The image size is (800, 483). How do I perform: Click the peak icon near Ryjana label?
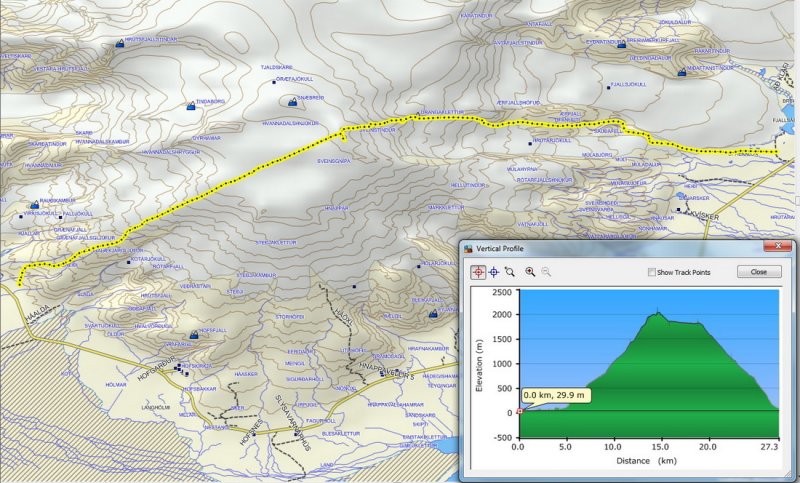click(x=433, y=314)
